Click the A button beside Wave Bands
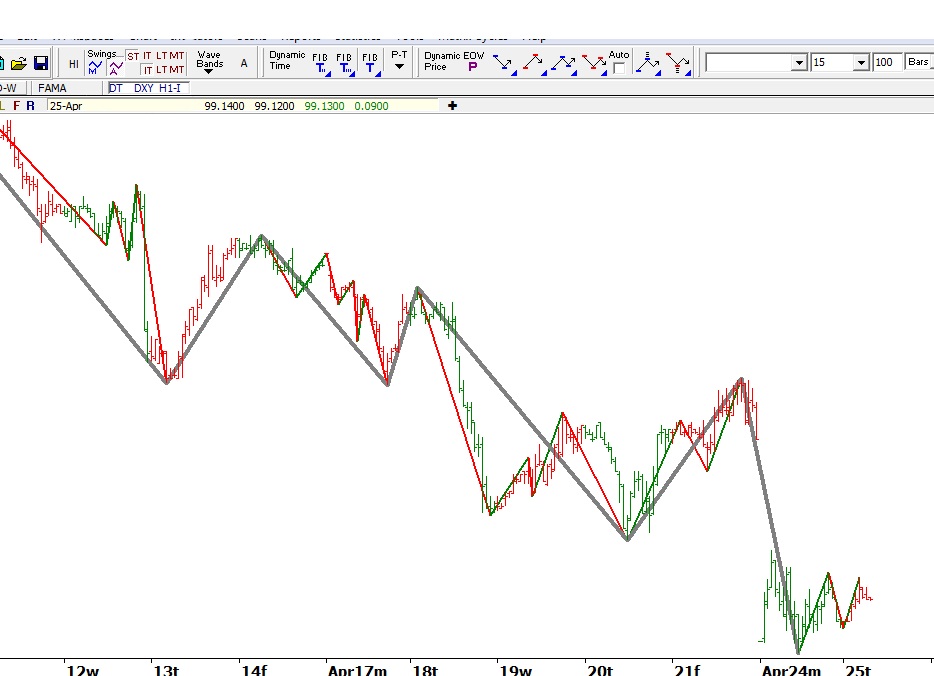This screenshot has height=676, width=934. tap(244, 63)
